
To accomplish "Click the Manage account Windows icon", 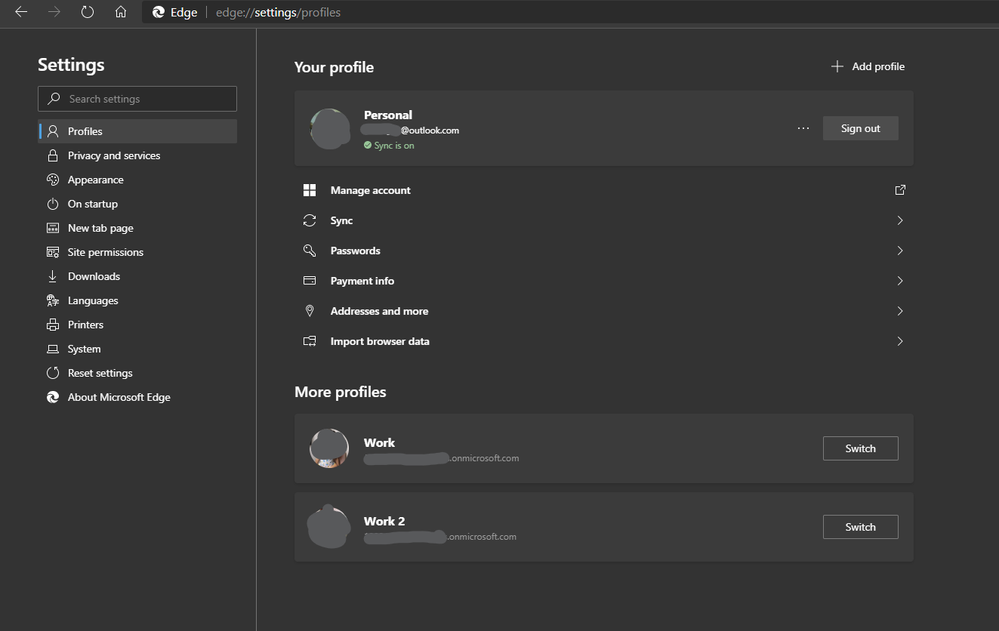I will pos(310,190).
